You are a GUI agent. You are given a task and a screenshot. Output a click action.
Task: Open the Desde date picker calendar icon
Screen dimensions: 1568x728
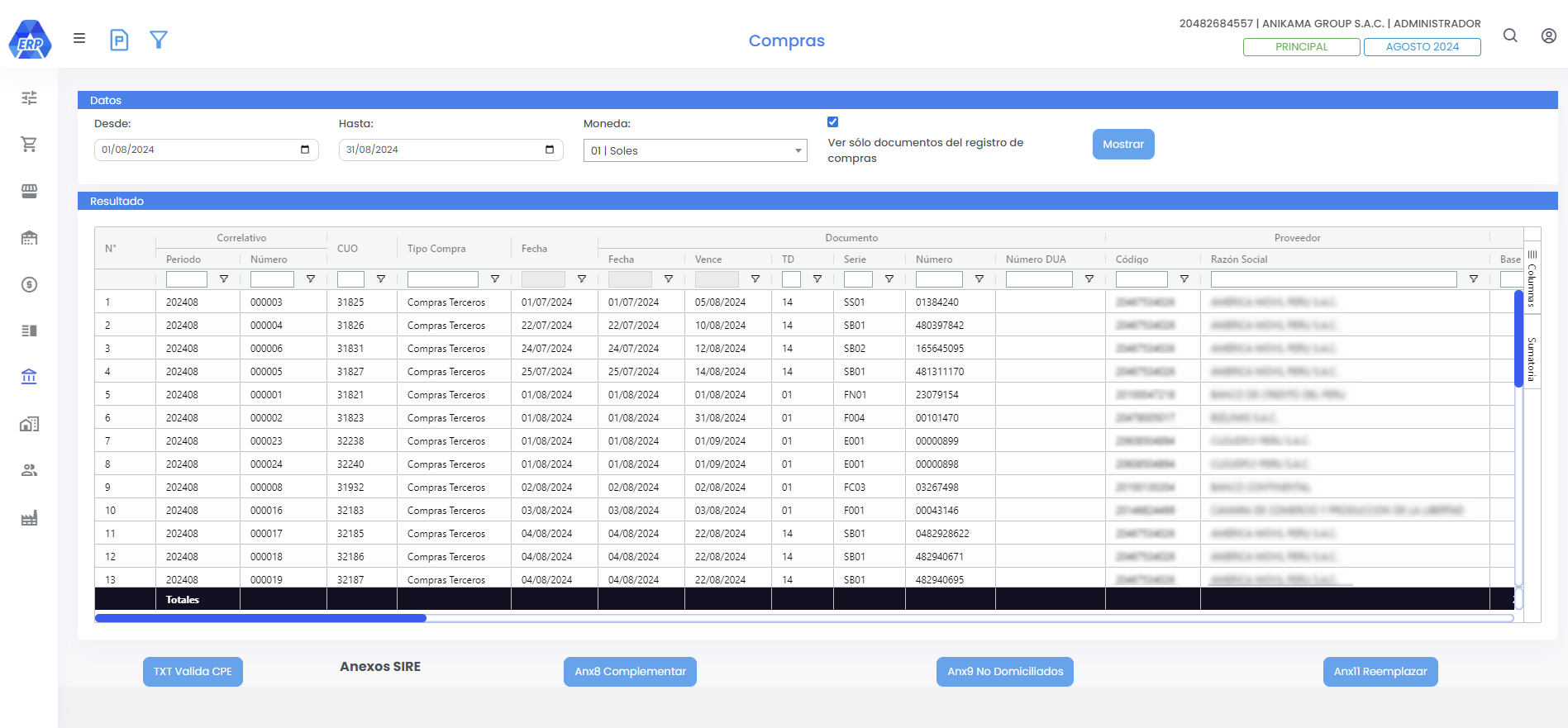tap(305, 150)
